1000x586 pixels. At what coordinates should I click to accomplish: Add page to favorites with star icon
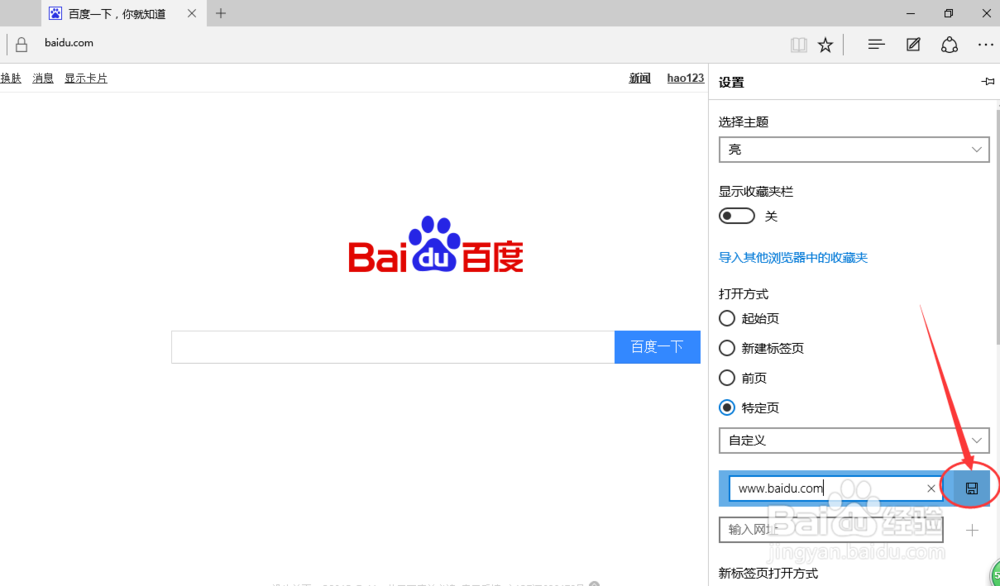click(825, 45)
